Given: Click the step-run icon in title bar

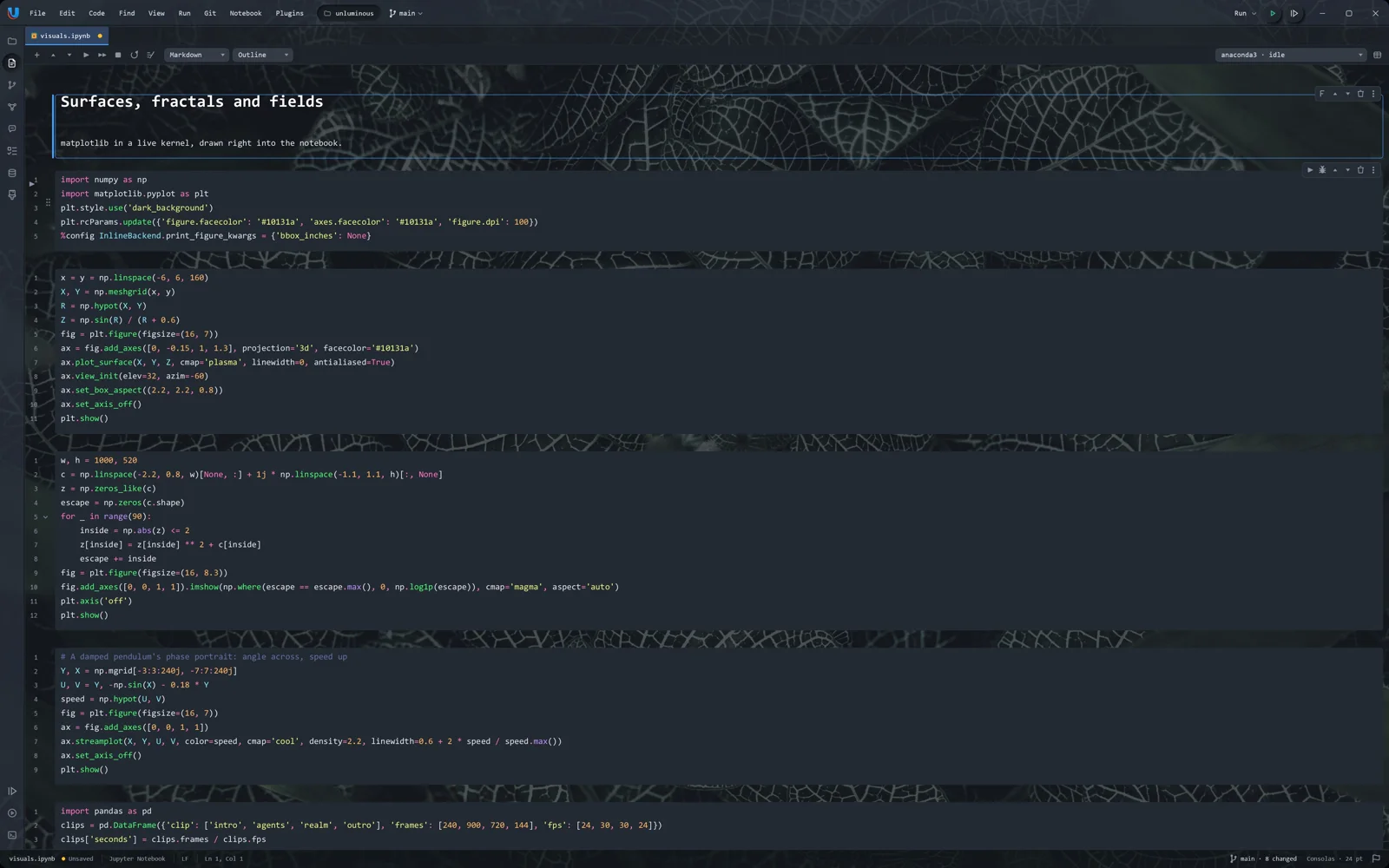Looking at the screenshot, I should point(1294,13).
